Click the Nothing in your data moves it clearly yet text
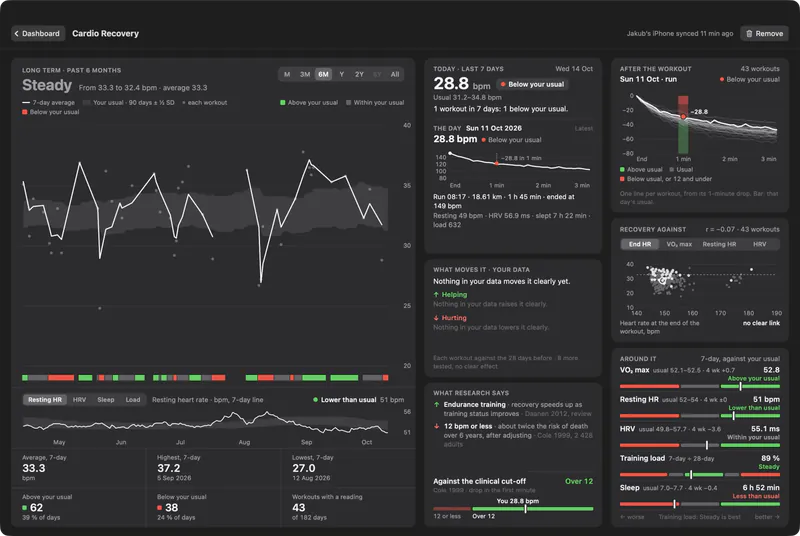This screenshot has height=536, width=800. pos(502,282)
